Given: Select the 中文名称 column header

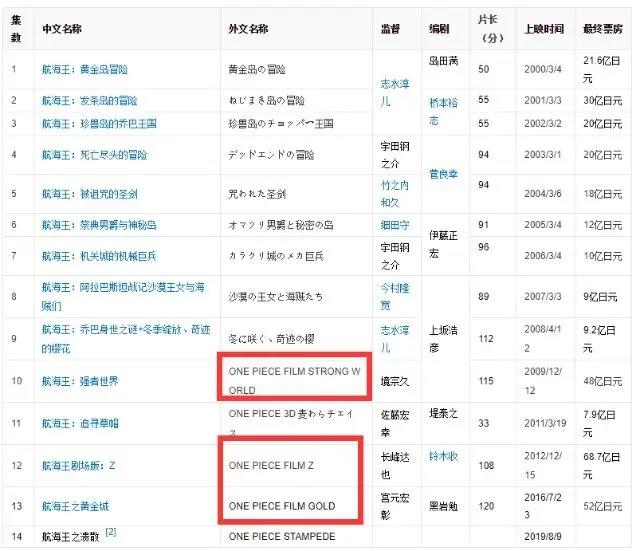Looking at the screenshot, I should (x=62, y=29).
